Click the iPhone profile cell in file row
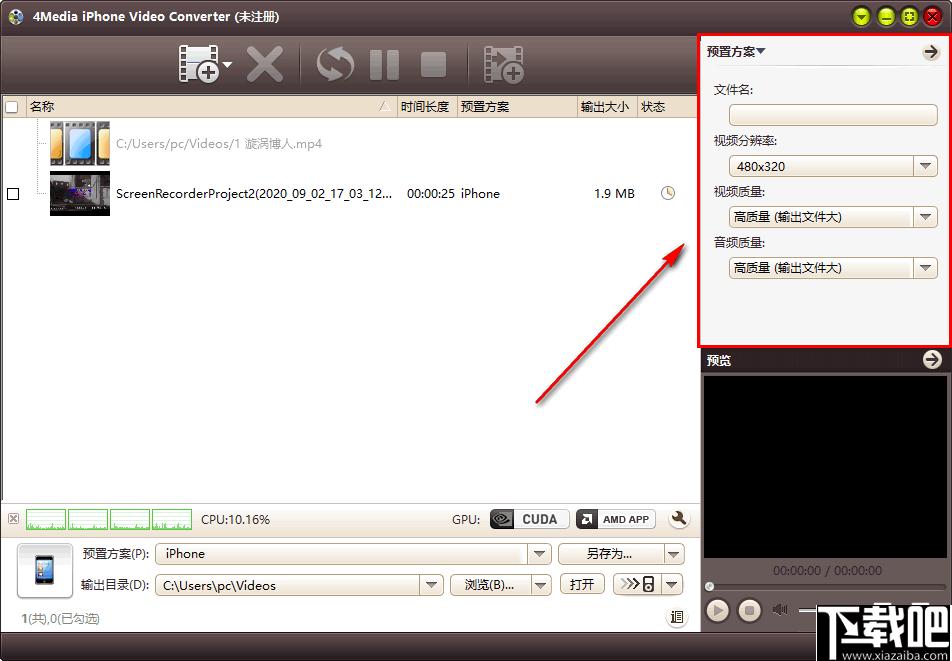The height and width of the screenshot is (661, 952). (480, 194)
